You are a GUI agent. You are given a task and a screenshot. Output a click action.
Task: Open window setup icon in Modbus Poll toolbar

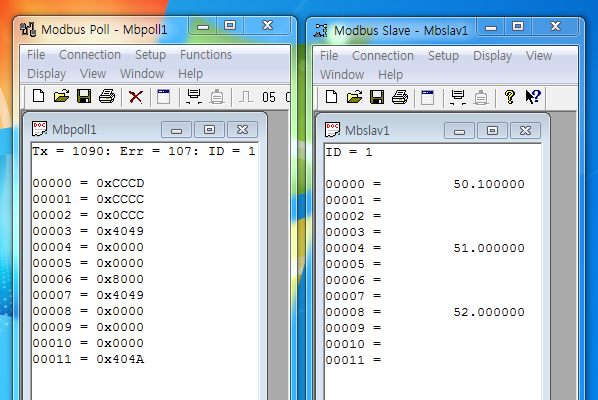(x=164, y=96)
